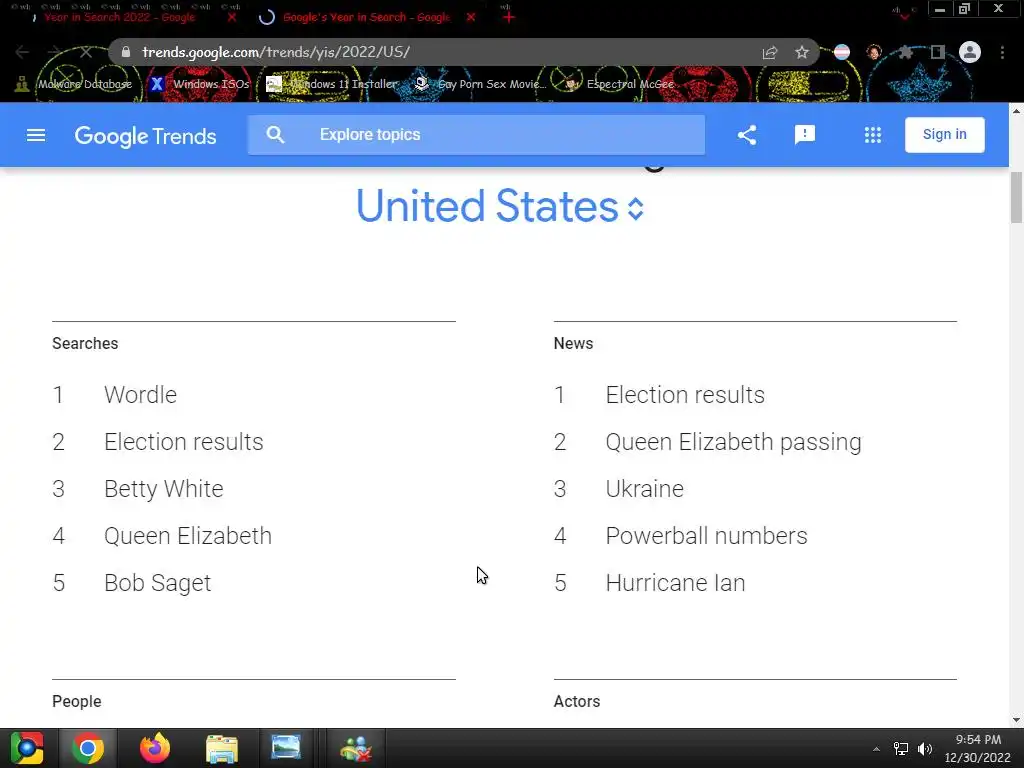Click the Google Trends logo
The height and width of the screenshot is (768, 1024).
tap(146, 136)
